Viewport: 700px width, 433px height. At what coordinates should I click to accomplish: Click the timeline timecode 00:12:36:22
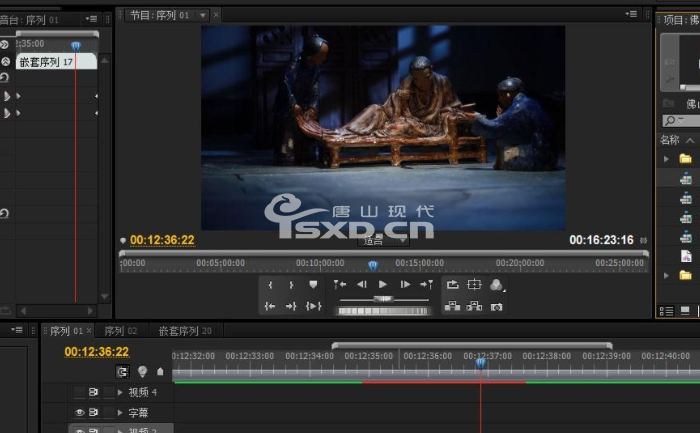(97, 352)
